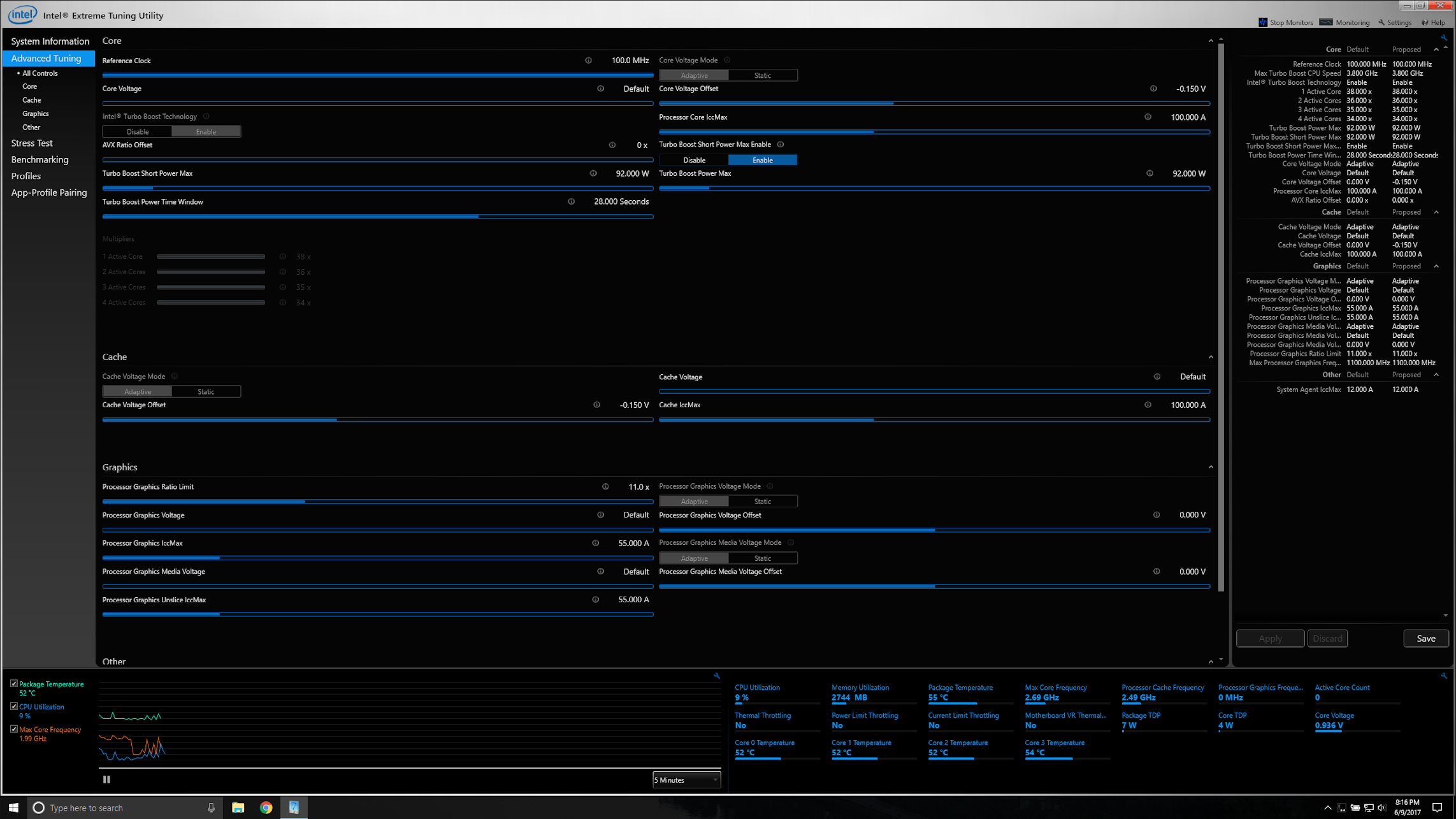Click the graph panel wrench settings icon

(717, 676)
